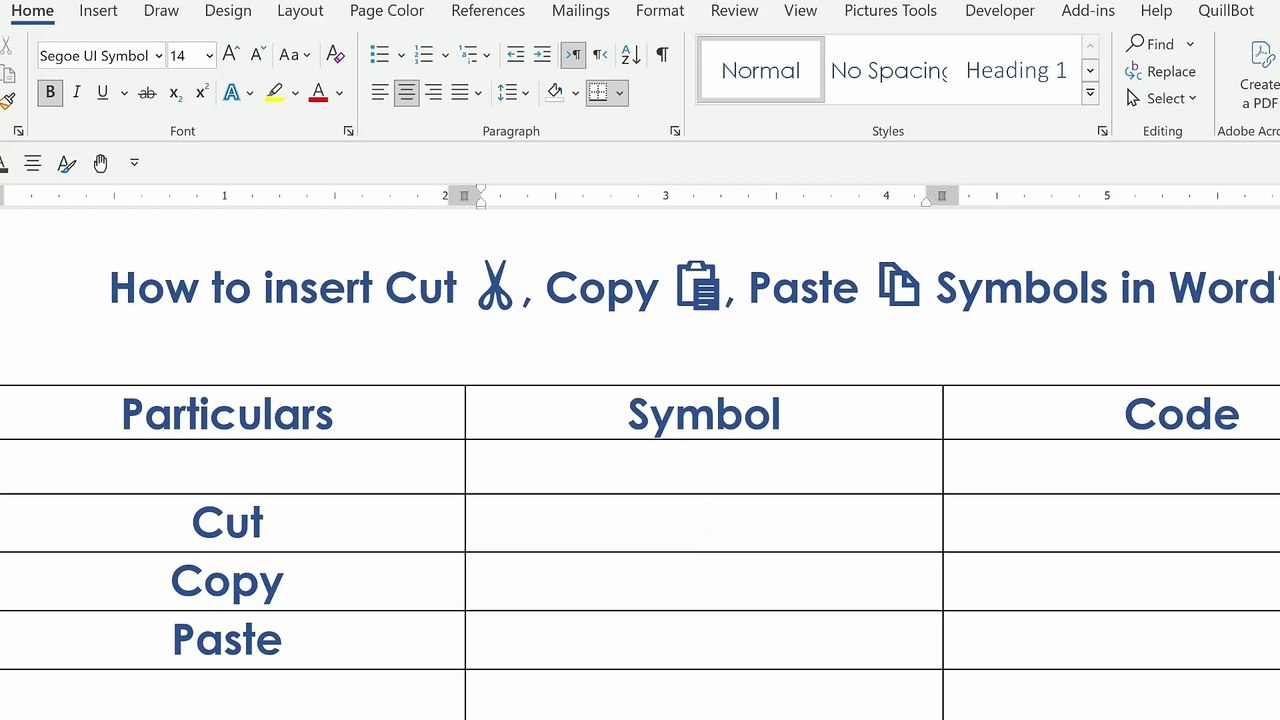Screen dimensions: 1280x720
Task: Toggle Left-to-Right text direction
Action: coord(573,55)
